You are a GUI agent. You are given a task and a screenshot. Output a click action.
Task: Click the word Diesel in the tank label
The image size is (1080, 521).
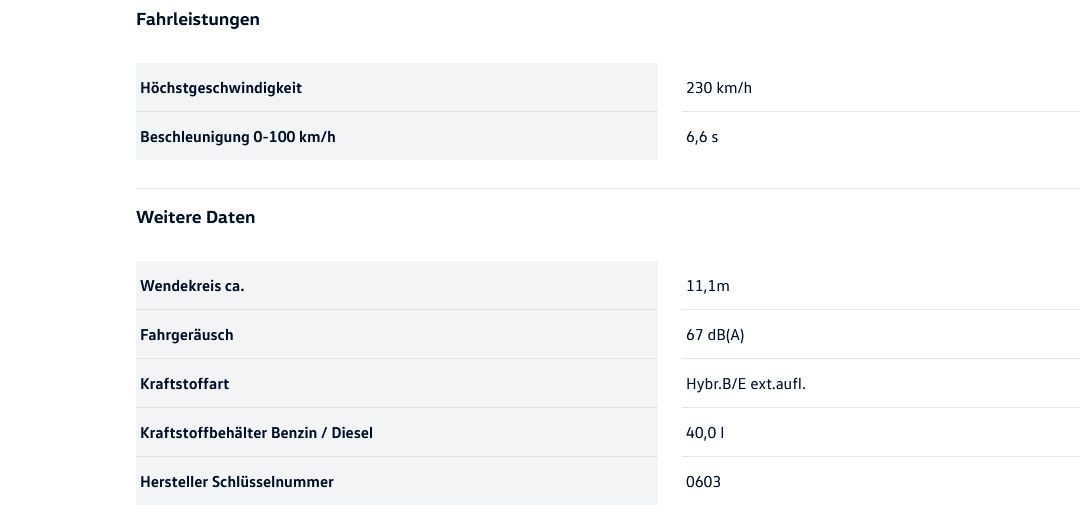(352, 433)
